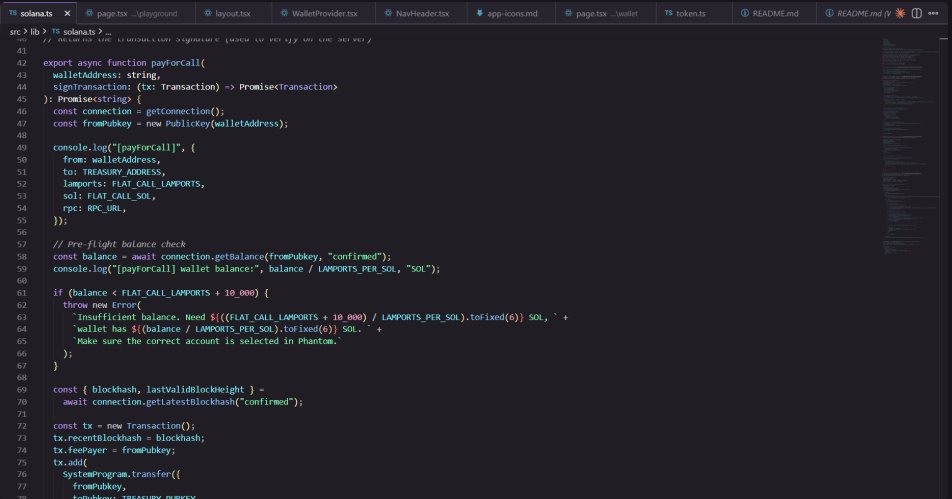The height and width of the screenshot is (499, 952).
Task: Click RPC_URL on line 54
Action: click(x=104, y=208)
